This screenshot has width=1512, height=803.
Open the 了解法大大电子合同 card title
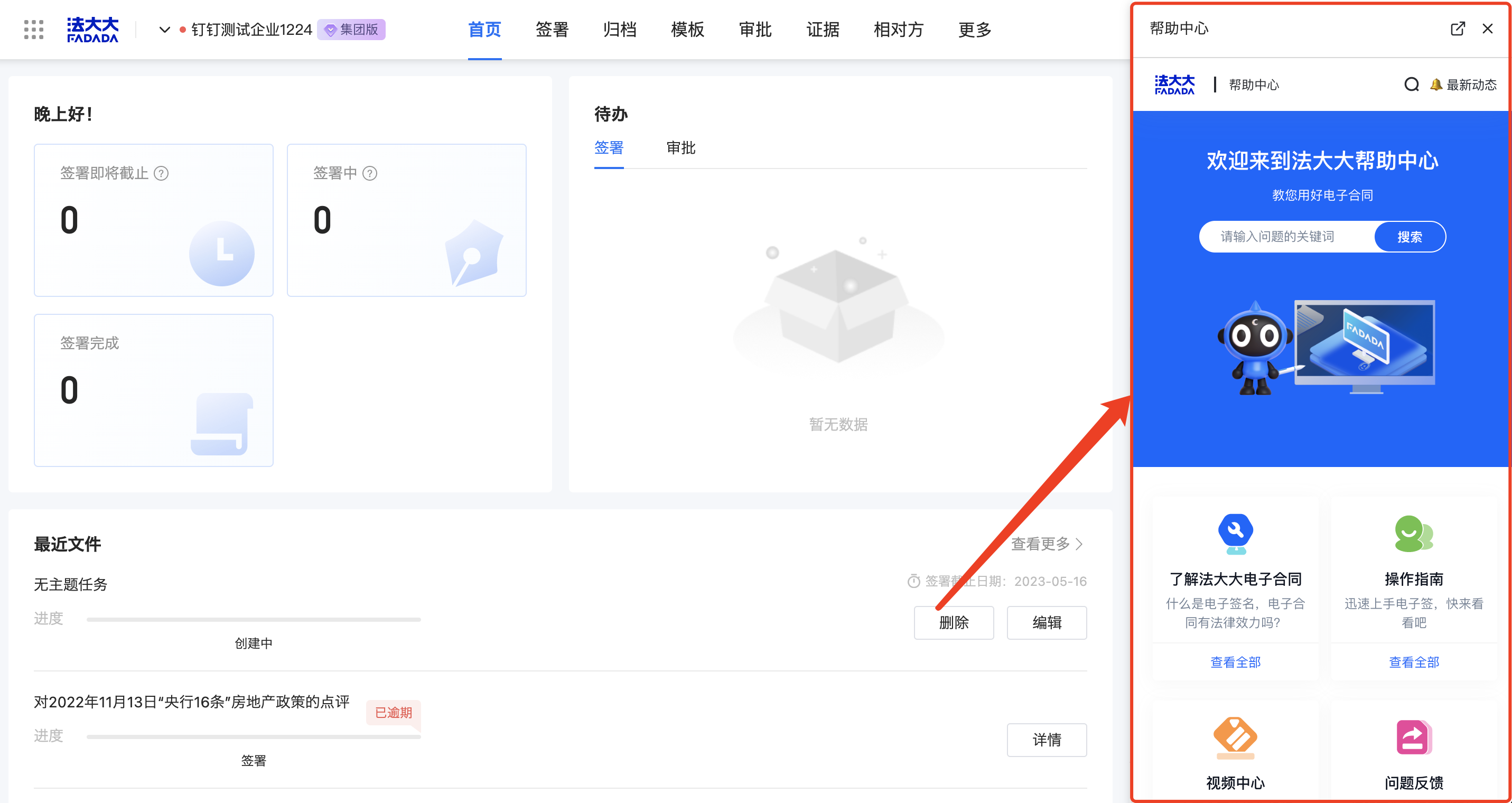click(x=1236, y=579)
